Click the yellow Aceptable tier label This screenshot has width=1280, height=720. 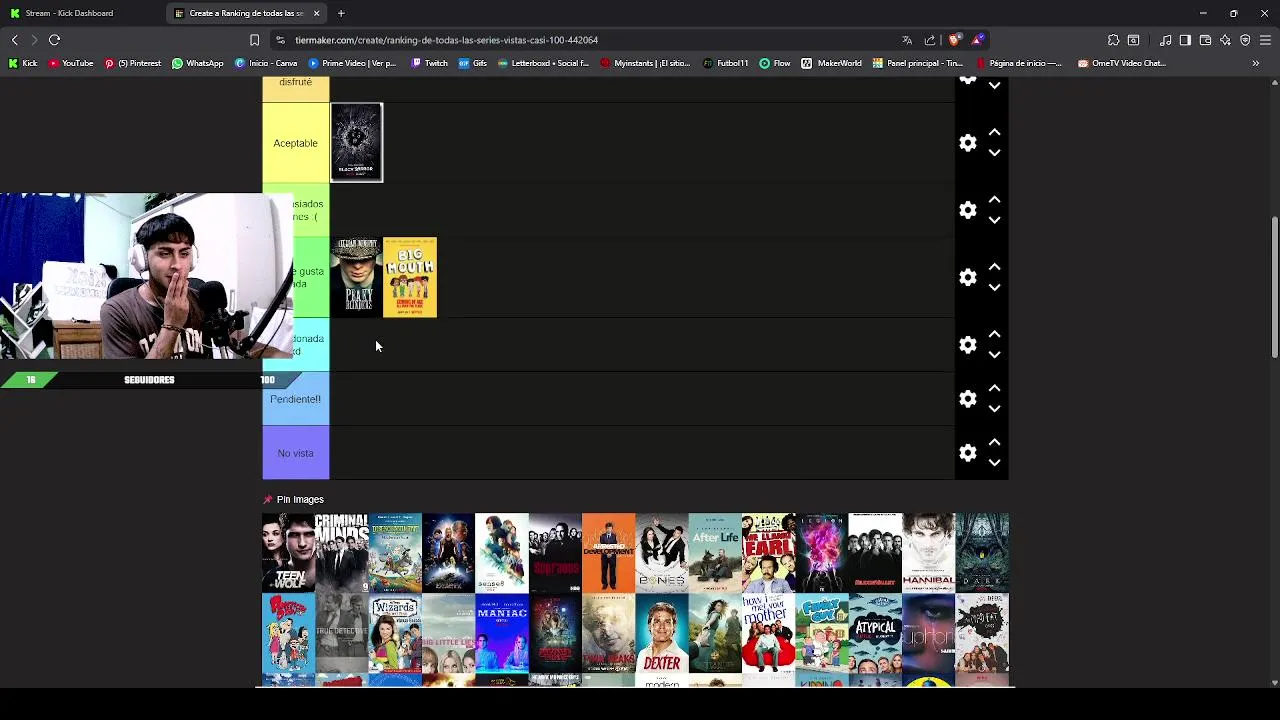pyautogui.click(x=296, y=143)
